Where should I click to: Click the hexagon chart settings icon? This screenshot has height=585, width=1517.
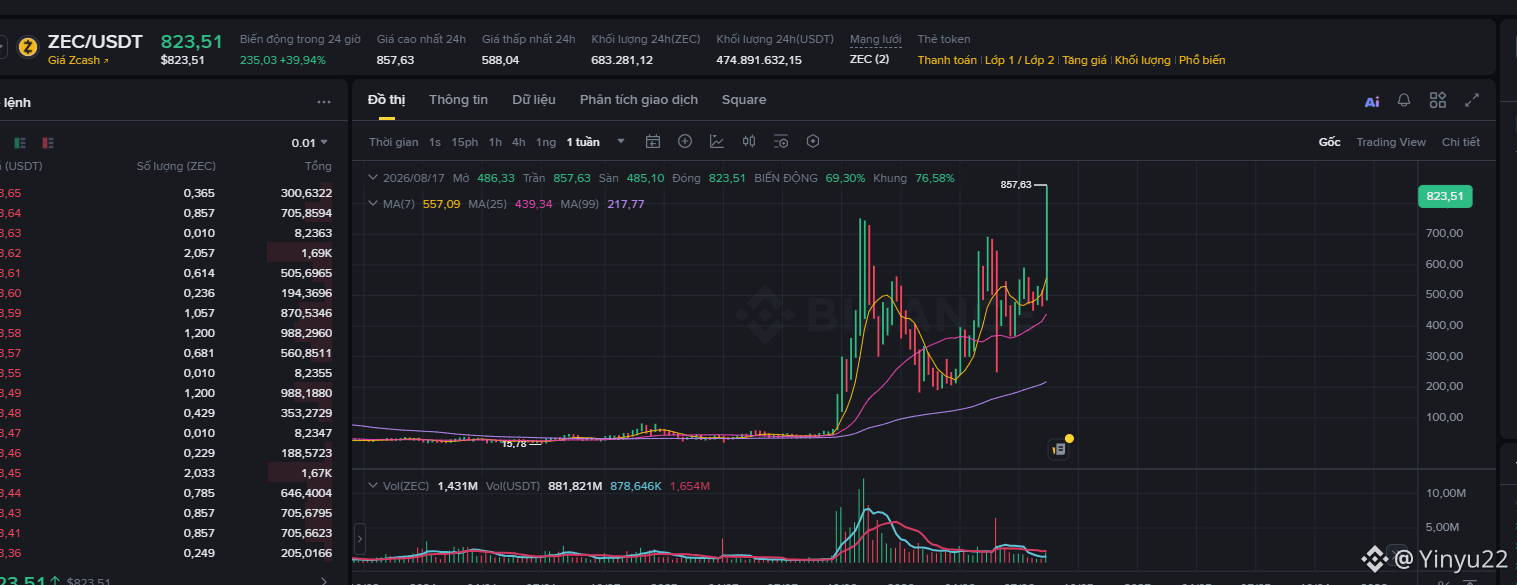click(x=813, y=142)
